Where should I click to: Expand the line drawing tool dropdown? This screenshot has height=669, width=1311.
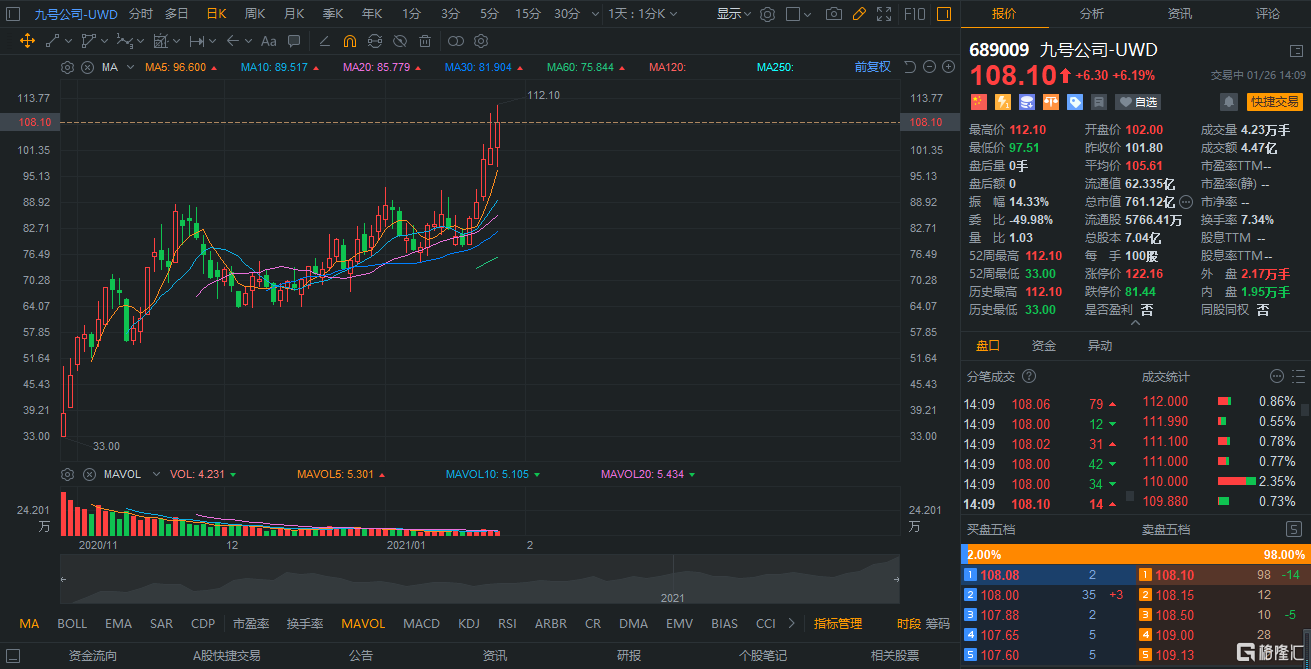68,41
